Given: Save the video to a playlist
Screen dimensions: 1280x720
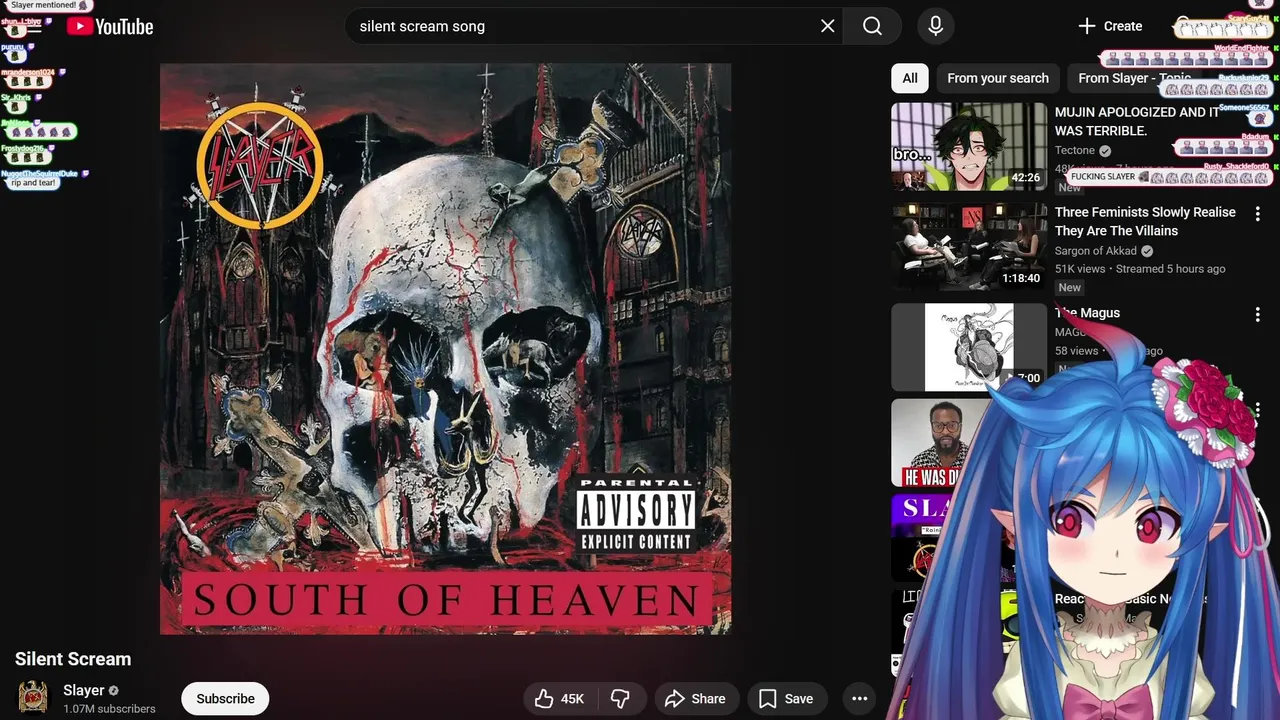Looking at the screenshot, I should pyautogui.click(x=785, y=699).
